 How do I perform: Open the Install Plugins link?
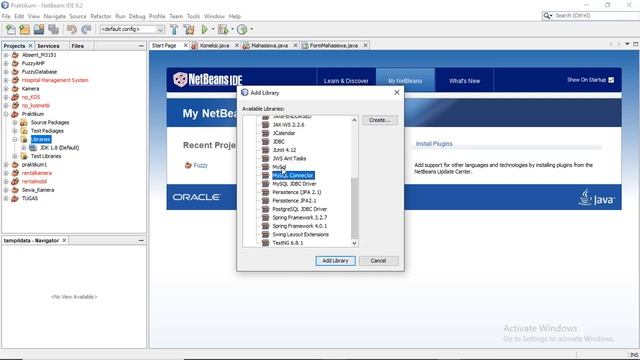click(434, 144)
